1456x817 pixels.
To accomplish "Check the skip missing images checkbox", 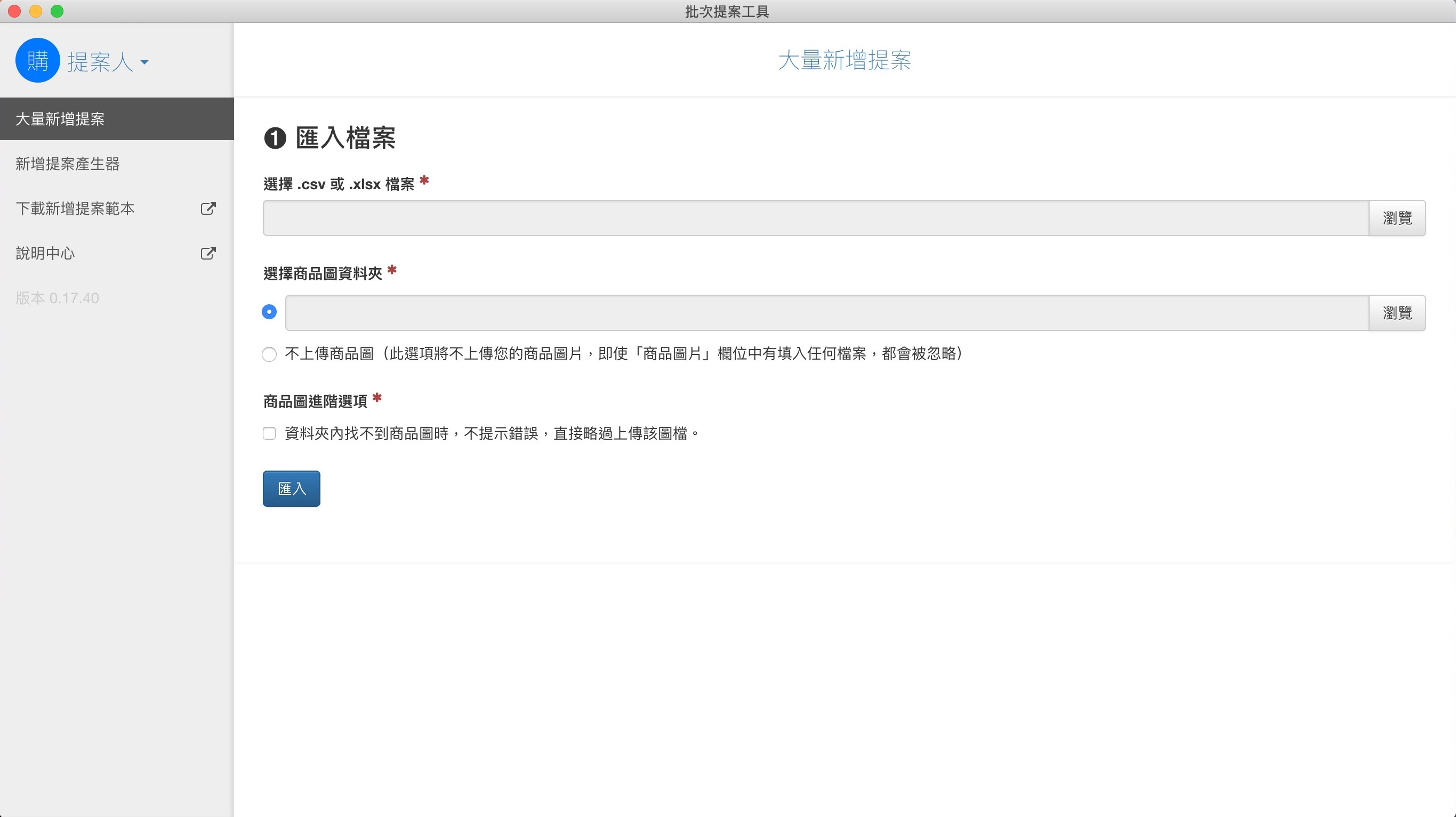I will [x=269, y=433].
